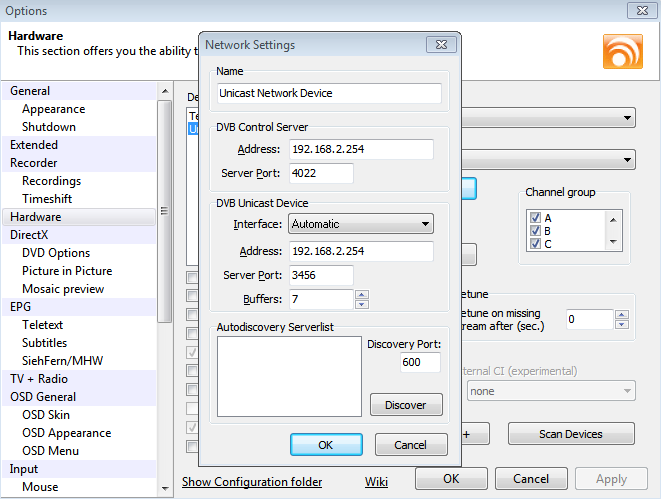
Task: Decrease the Buffers value with down arrow
Action: pyautogui.click(x=362, y=304)
